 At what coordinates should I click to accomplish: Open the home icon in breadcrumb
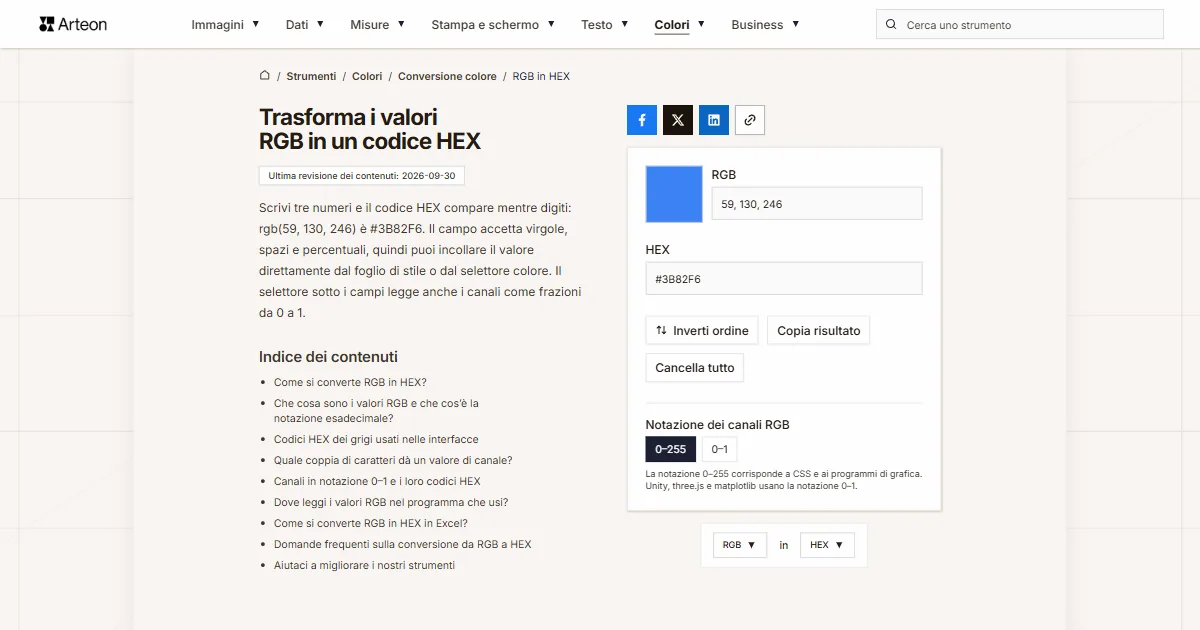coord(265,75)
